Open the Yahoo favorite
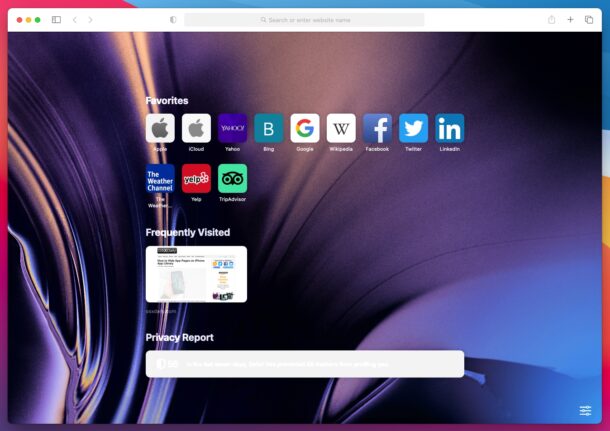 (x=232, y=128)
